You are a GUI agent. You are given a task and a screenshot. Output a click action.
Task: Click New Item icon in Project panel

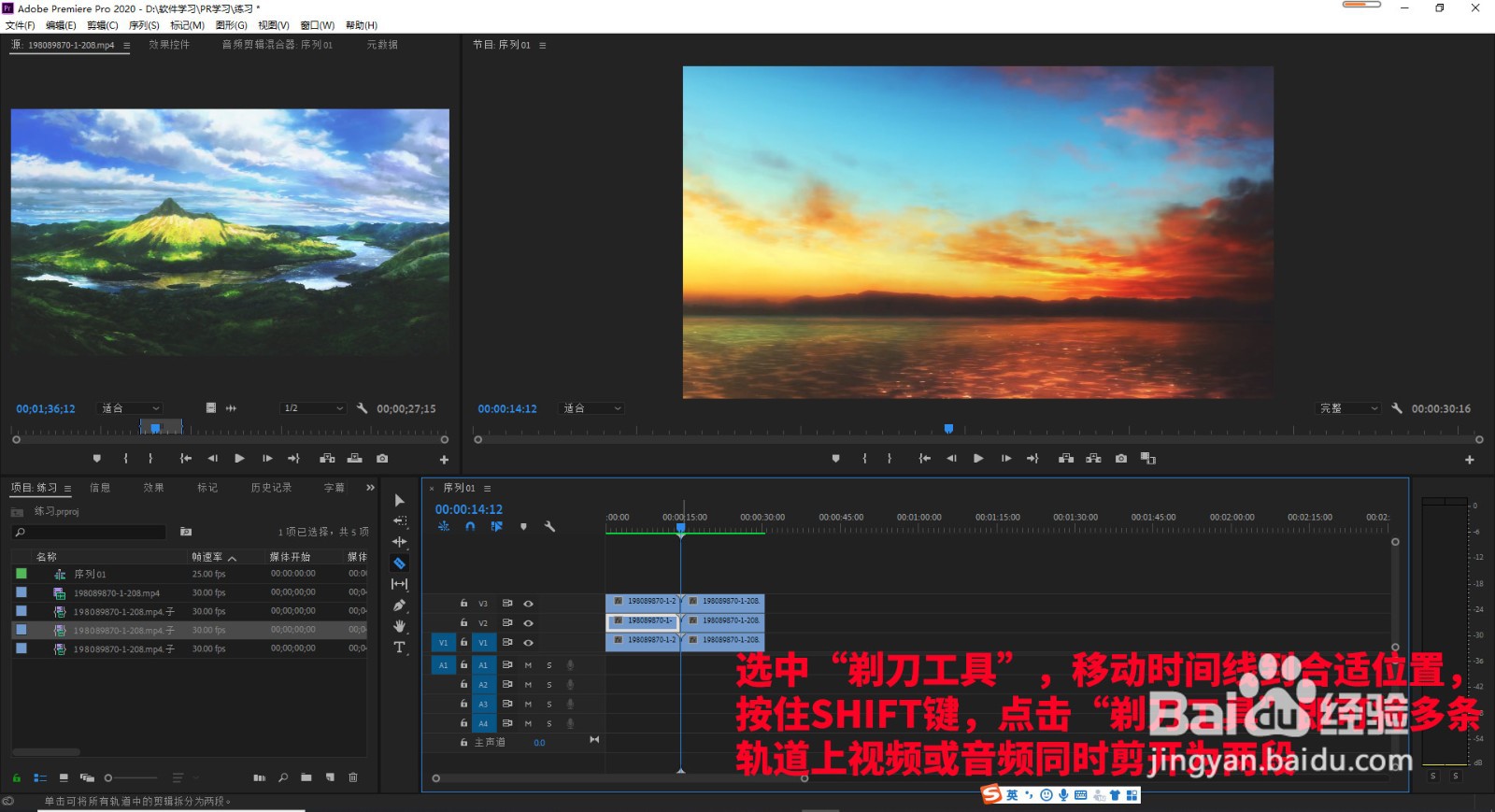[x=330, y=777]
